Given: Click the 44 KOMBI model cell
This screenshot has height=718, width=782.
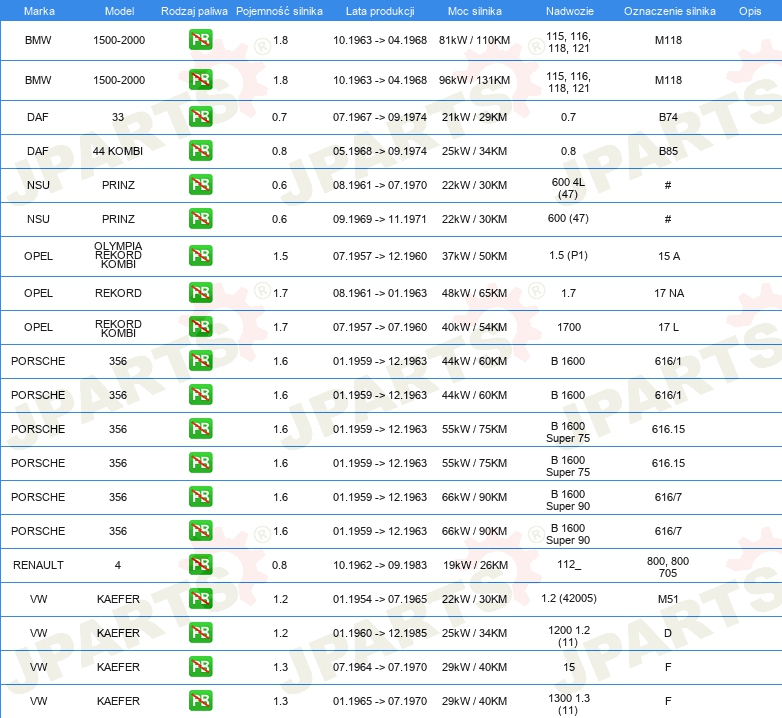Looking at the screenshot, I should click(118, 151).
